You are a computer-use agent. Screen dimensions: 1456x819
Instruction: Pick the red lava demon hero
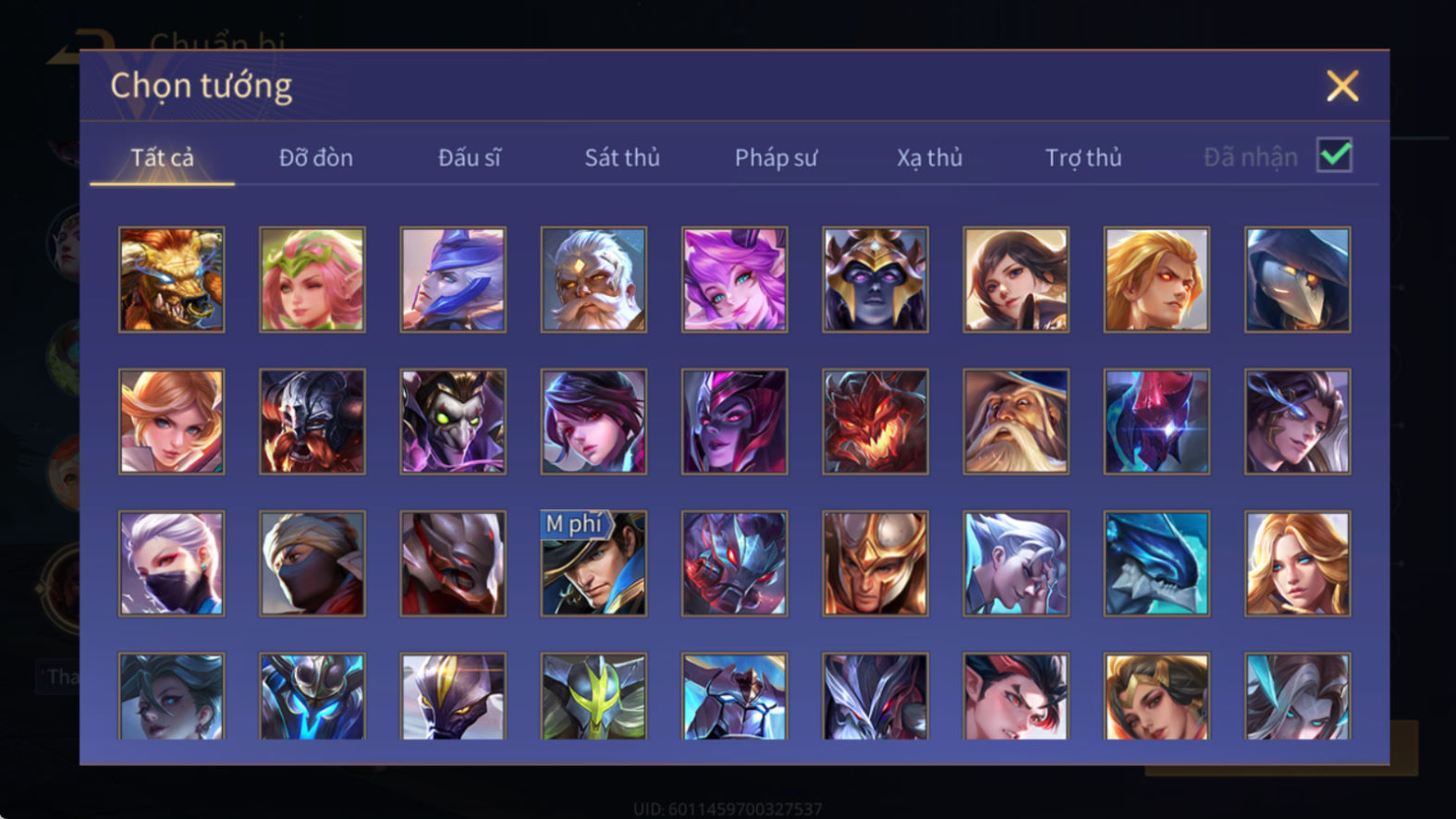[875, 422]
